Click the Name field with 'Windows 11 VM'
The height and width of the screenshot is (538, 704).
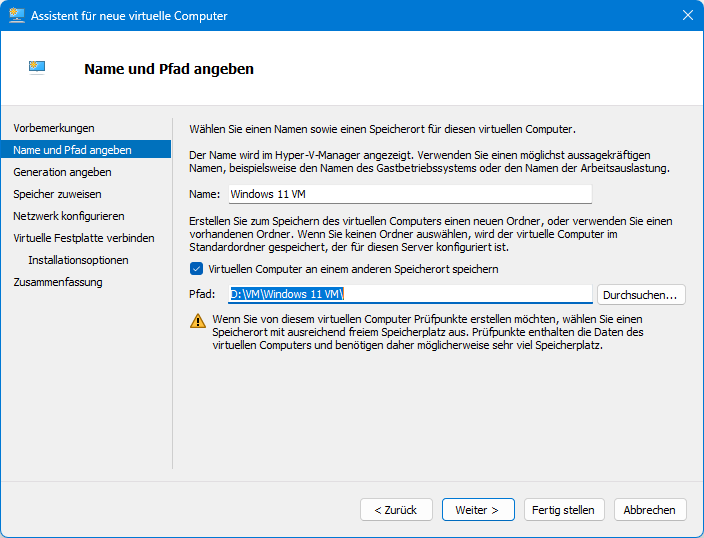click(x=409, y=194)
